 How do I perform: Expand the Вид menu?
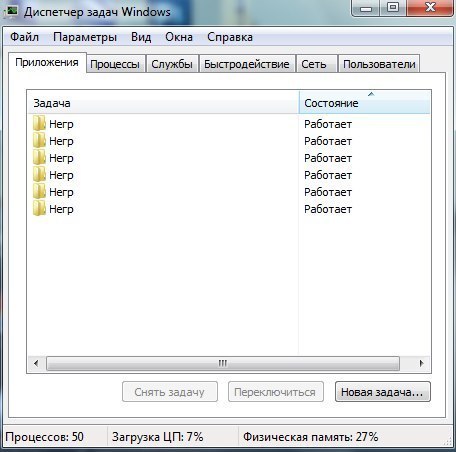point(141,37)
